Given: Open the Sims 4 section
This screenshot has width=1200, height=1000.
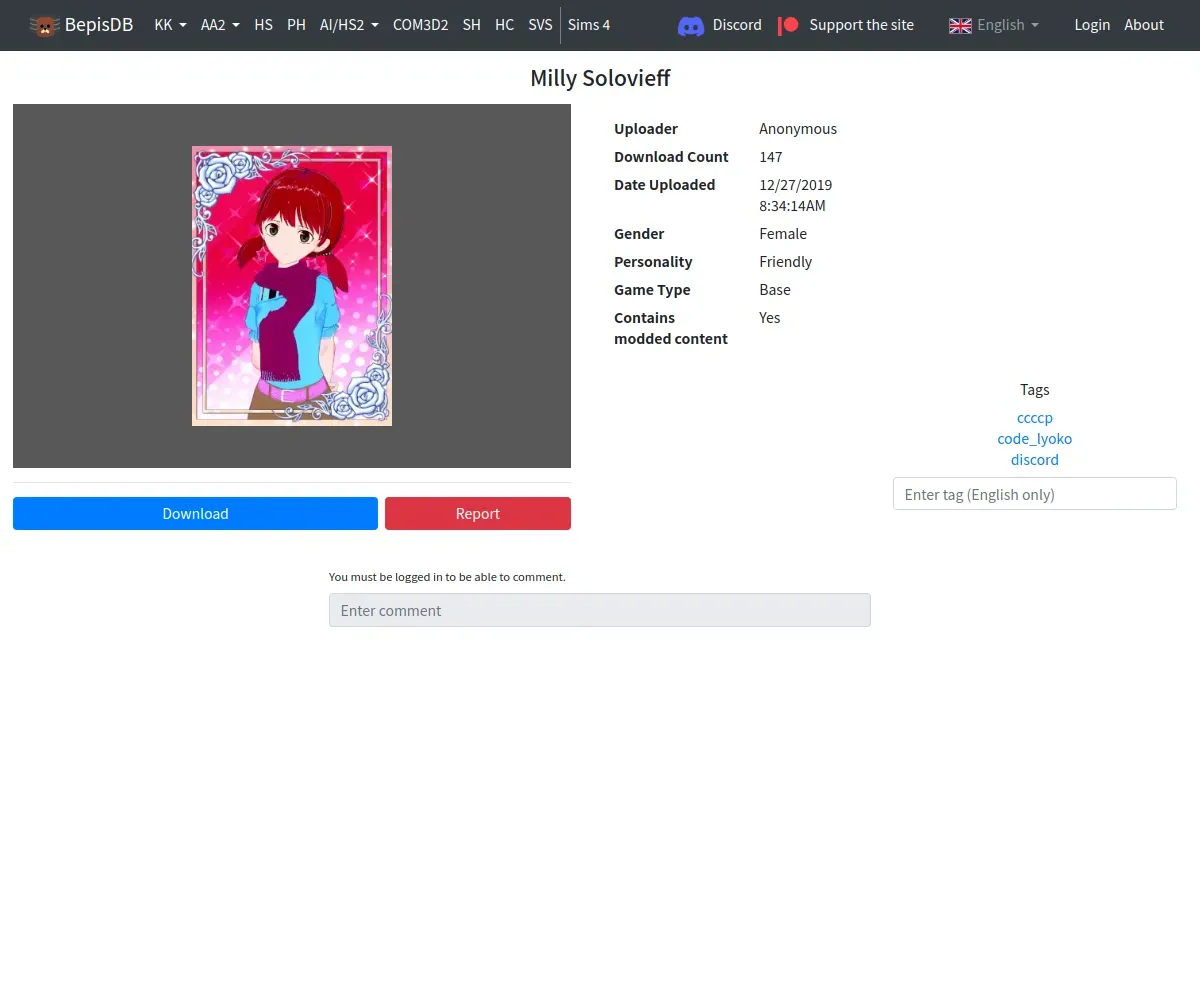Looking at the screenshot, I should coord(589,25).
